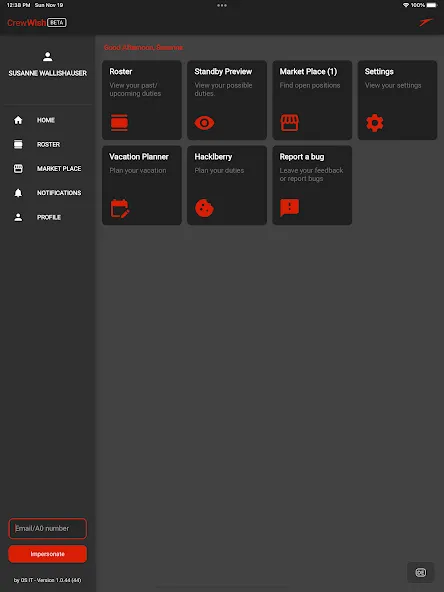Click the notifications bell icon
Screen dimensions: 444x592
click(x=18, y=193)
